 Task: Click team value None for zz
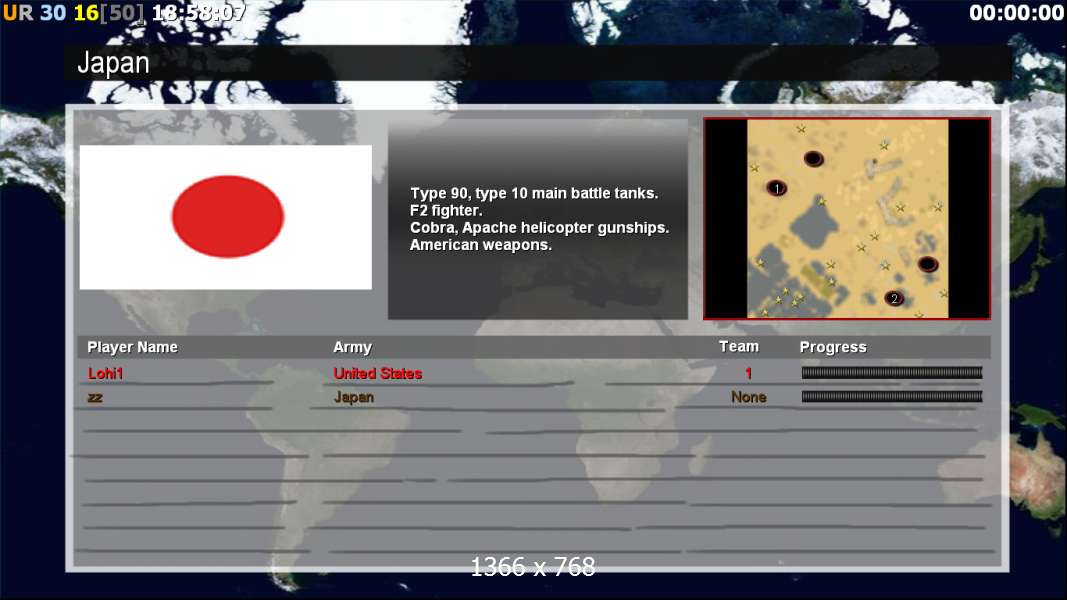click(x=749, y=397)
